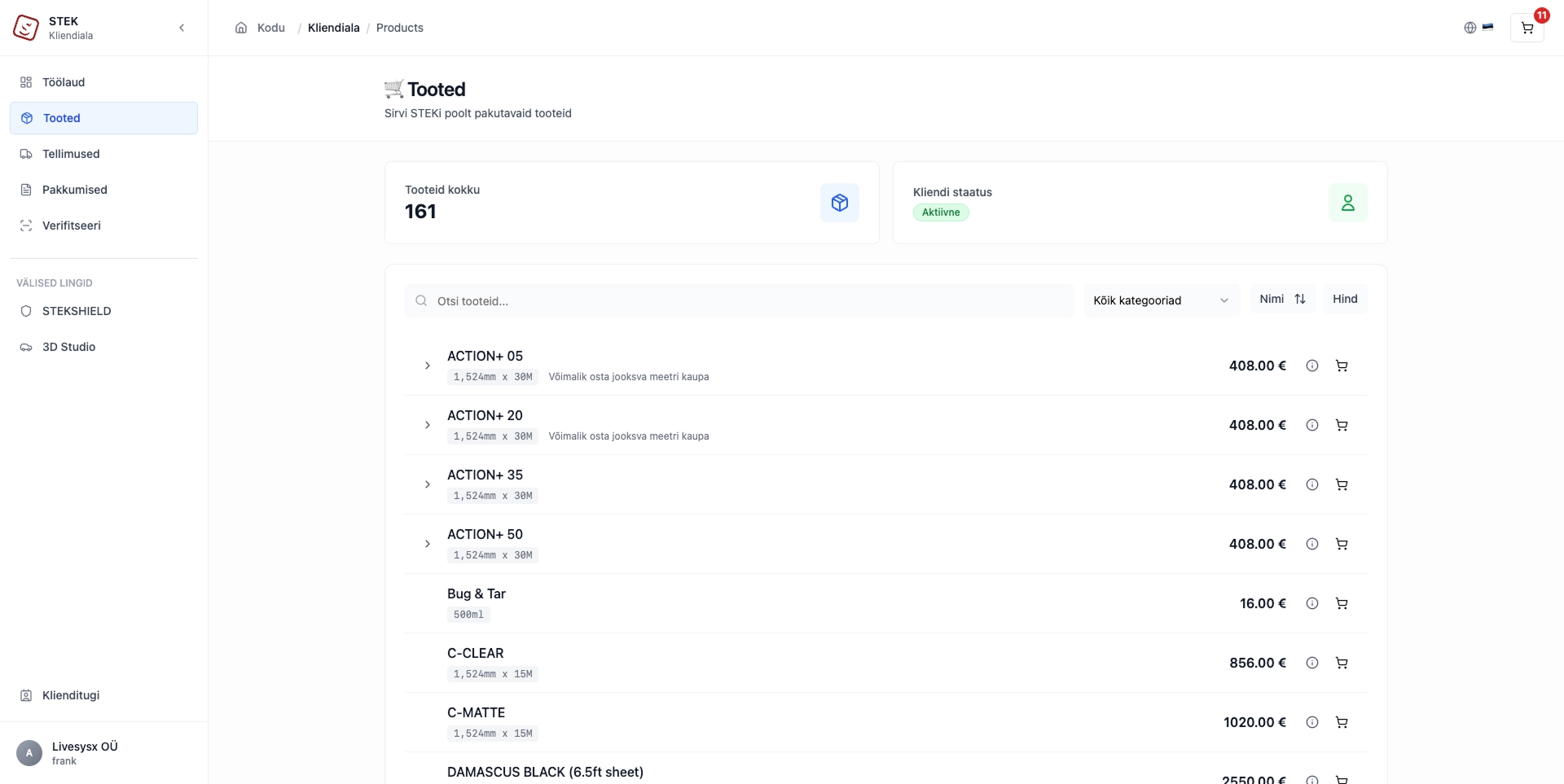Click the 16.00 € price
This screenshot has width=1564, height=784.
[x=1263, y=603]
